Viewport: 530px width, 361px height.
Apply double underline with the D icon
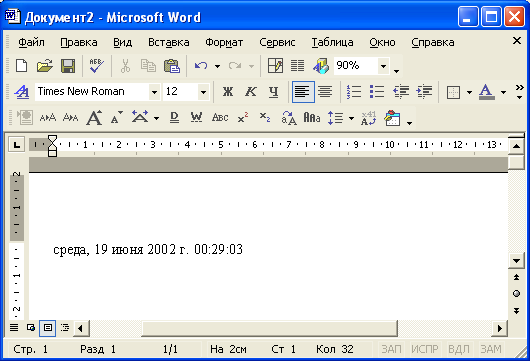click(x=174, y=118)
